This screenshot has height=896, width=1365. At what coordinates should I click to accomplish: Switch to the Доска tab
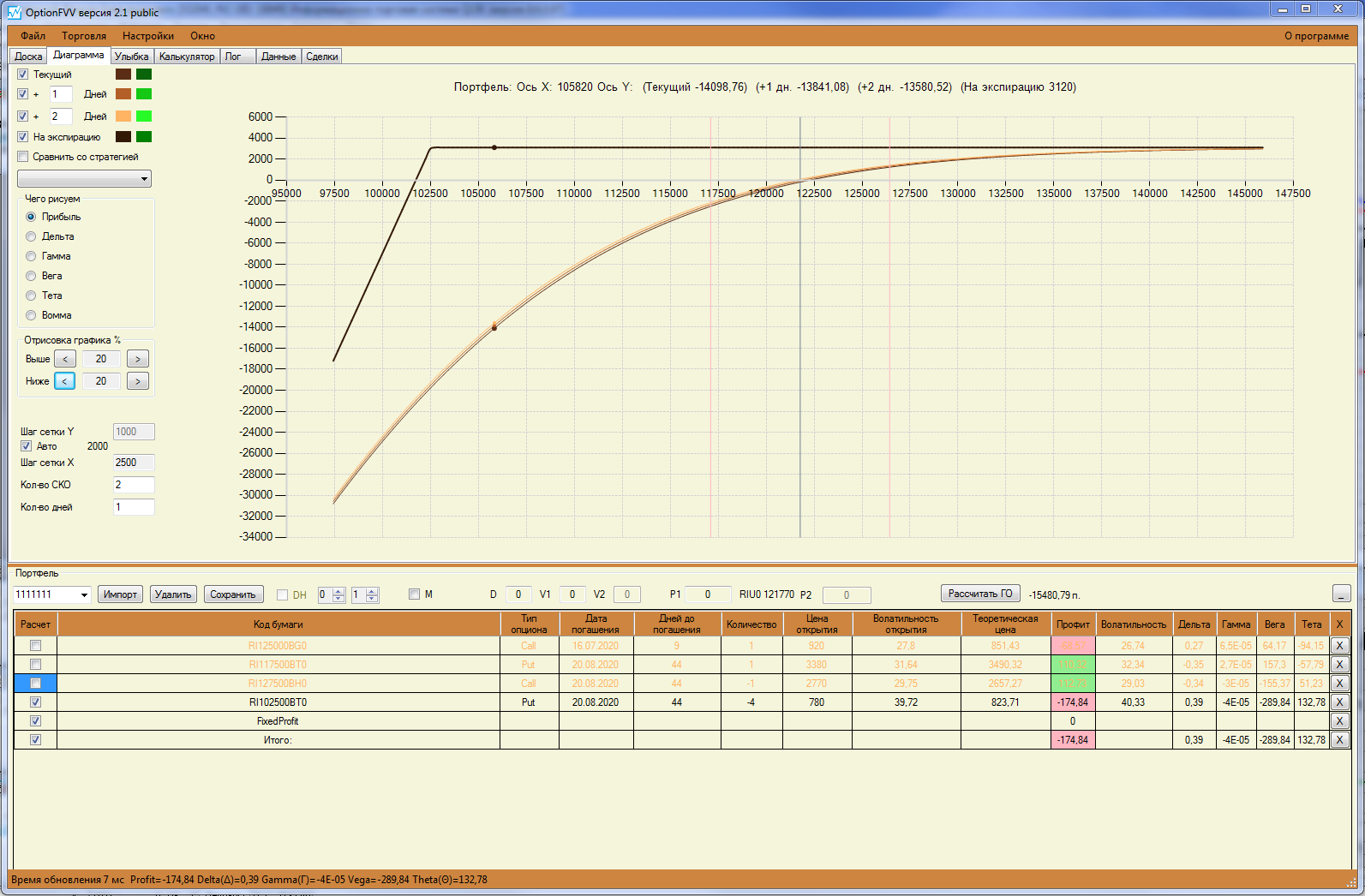(x=28, y=57)
